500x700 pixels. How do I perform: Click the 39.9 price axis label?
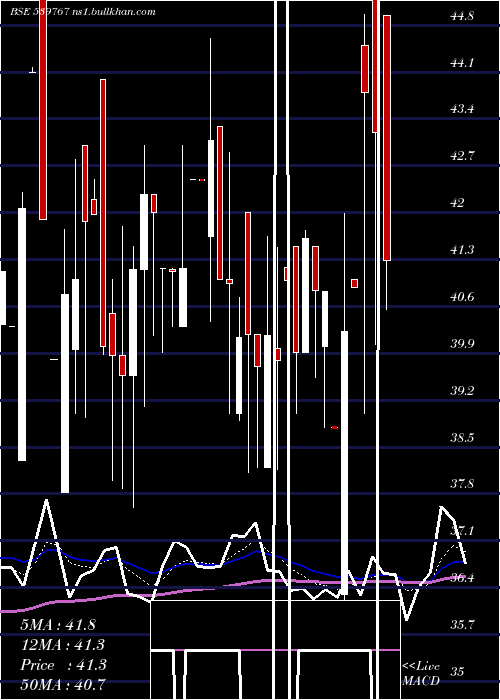pyautogui.click(x=462, y=343)
